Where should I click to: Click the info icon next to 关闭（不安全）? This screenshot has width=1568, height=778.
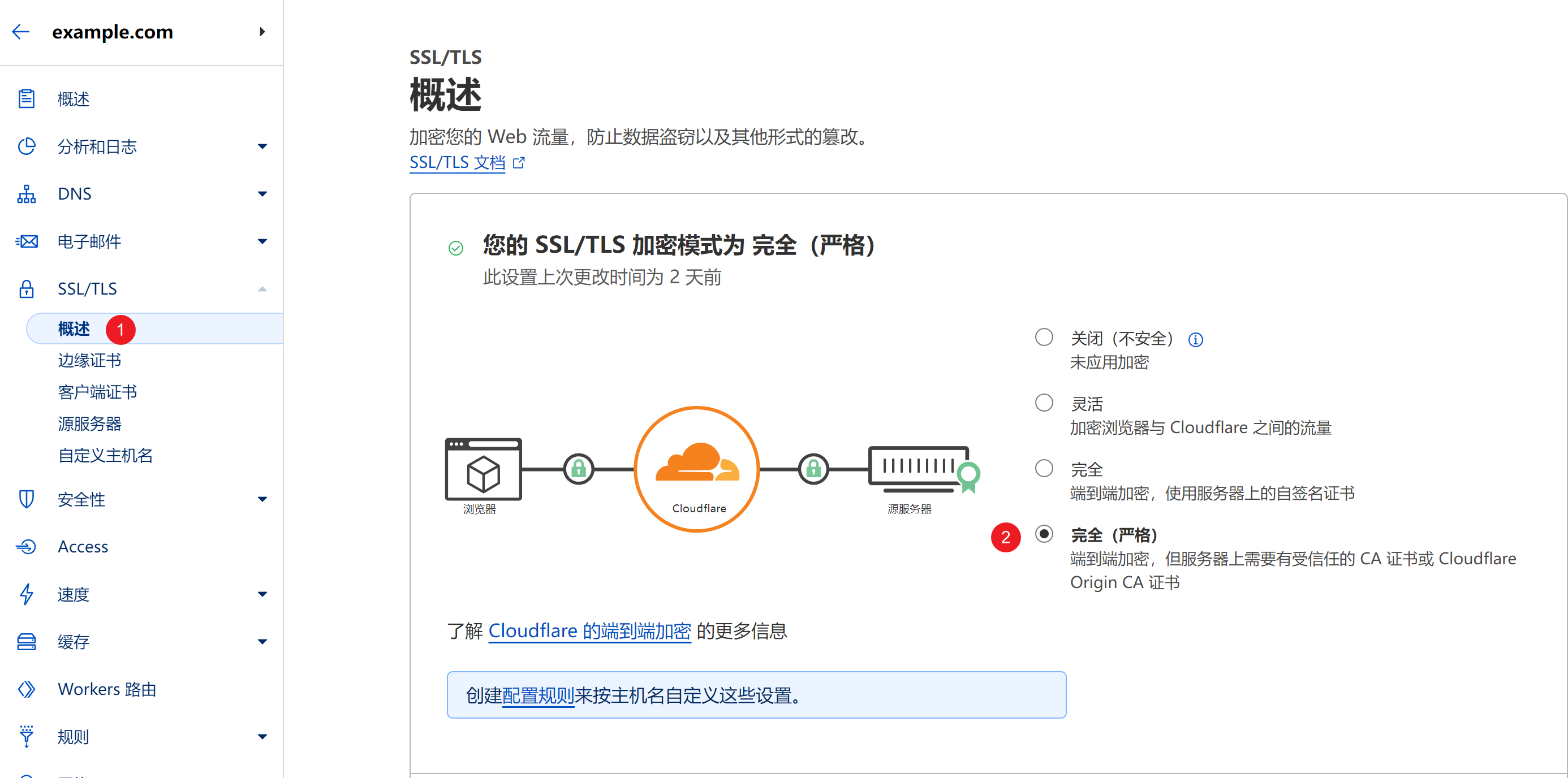click(1195, 339)
